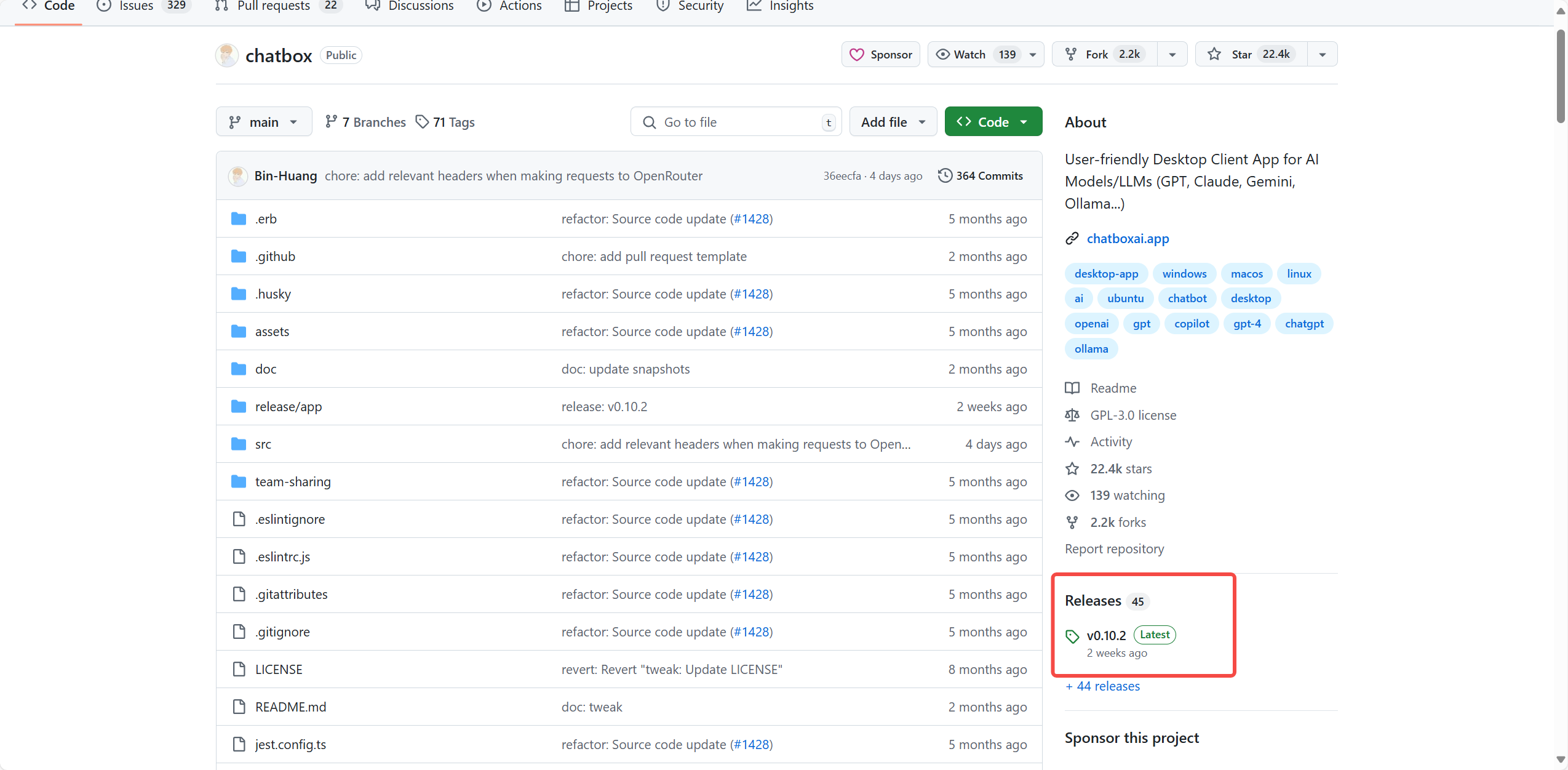
Task: Open the green Code dropdown
Action: [x=993, y=122]
